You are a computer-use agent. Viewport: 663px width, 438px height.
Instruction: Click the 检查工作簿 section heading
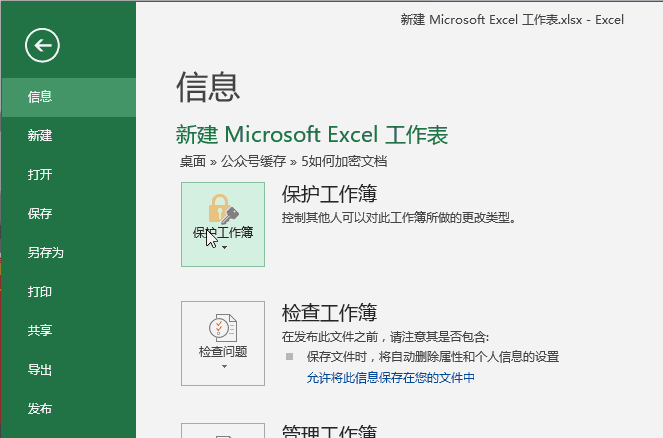click(329, 313)
